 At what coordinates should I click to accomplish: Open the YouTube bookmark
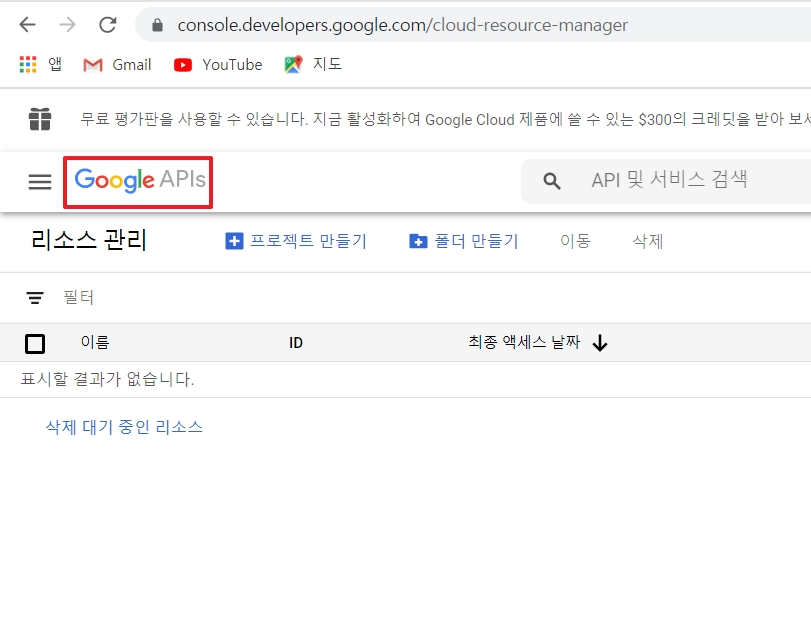point(218,65)
